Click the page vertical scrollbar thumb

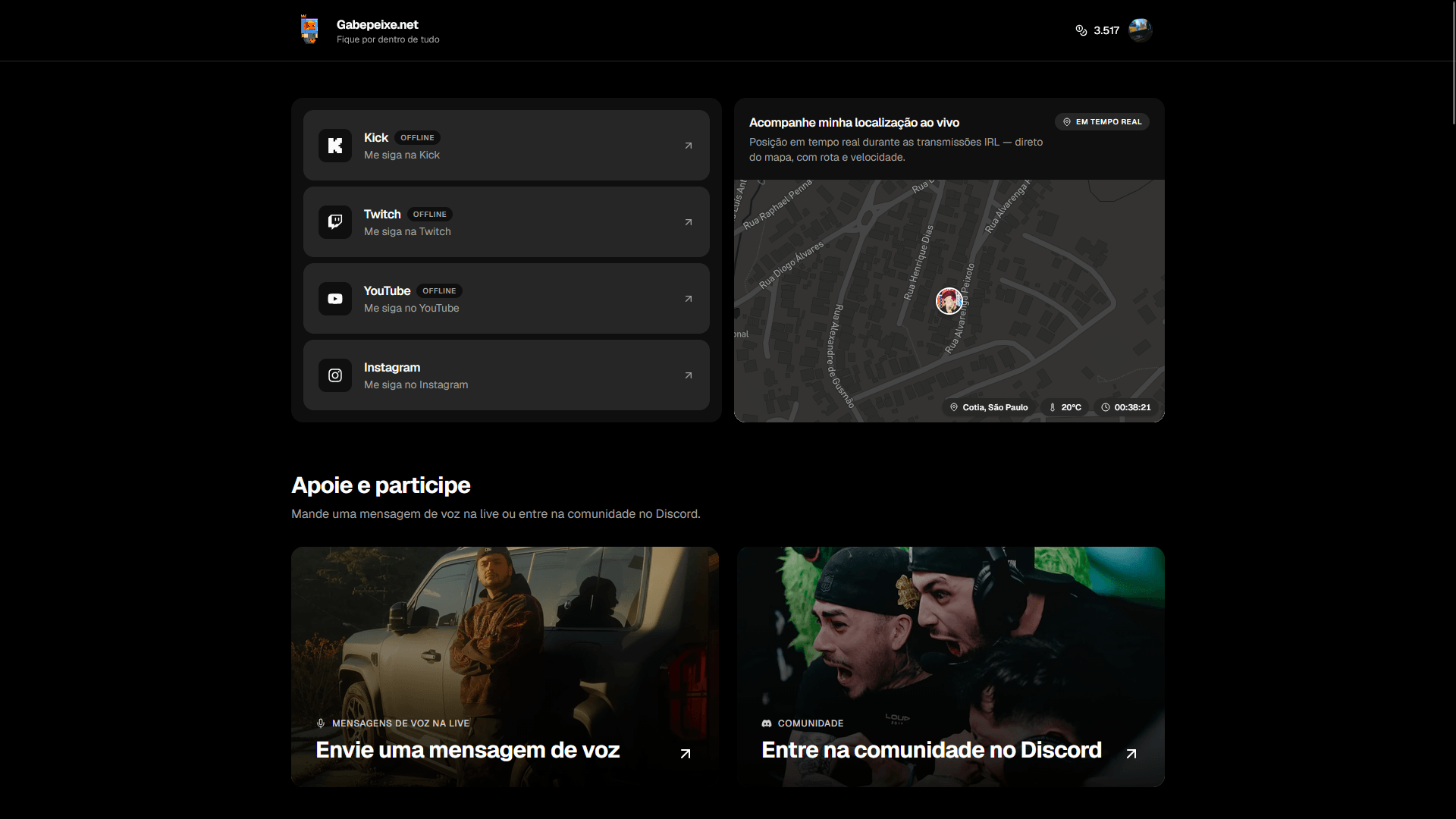[1453, 62]
